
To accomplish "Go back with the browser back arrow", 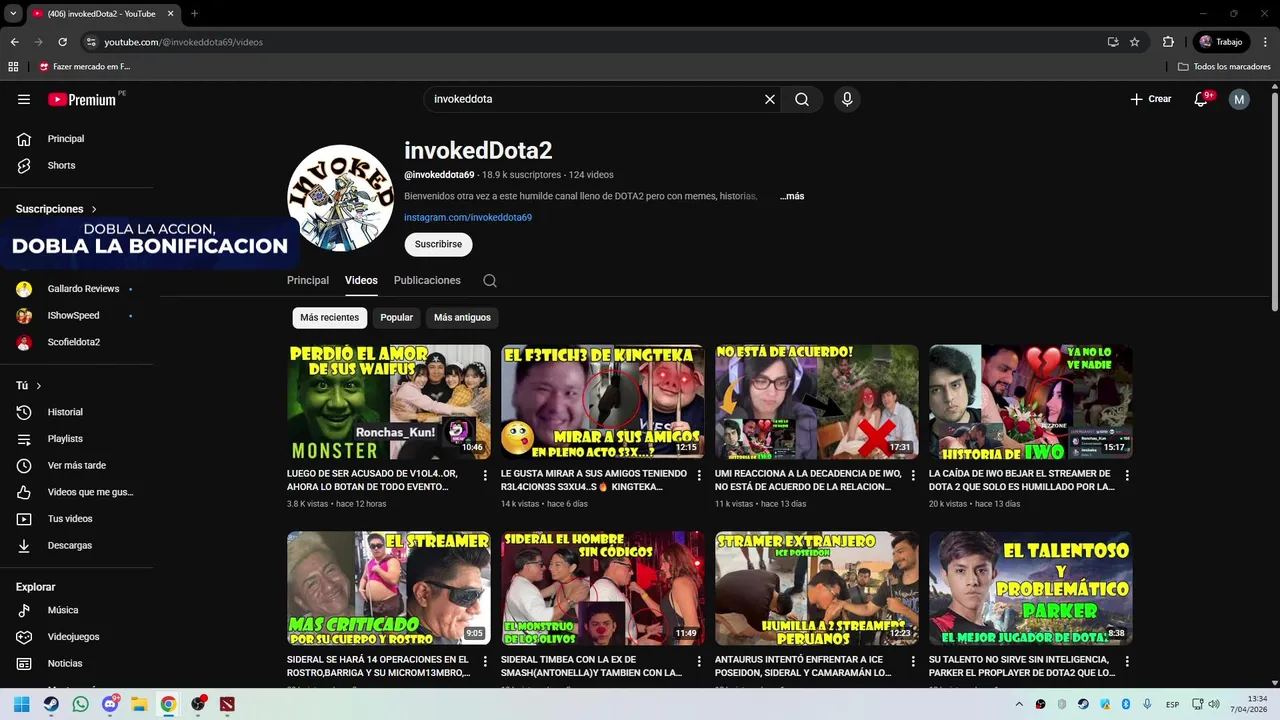I will [x=14, y=42].
